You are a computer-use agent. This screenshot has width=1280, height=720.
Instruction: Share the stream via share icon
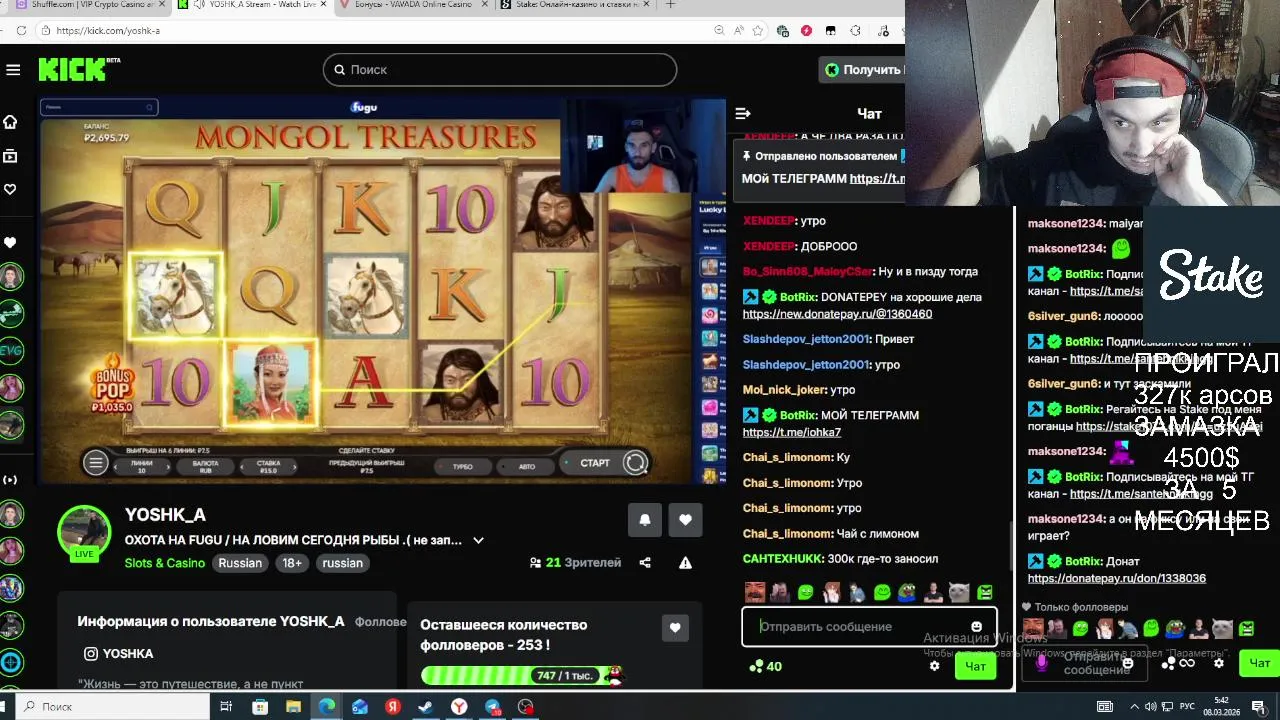tap(645, 563)
